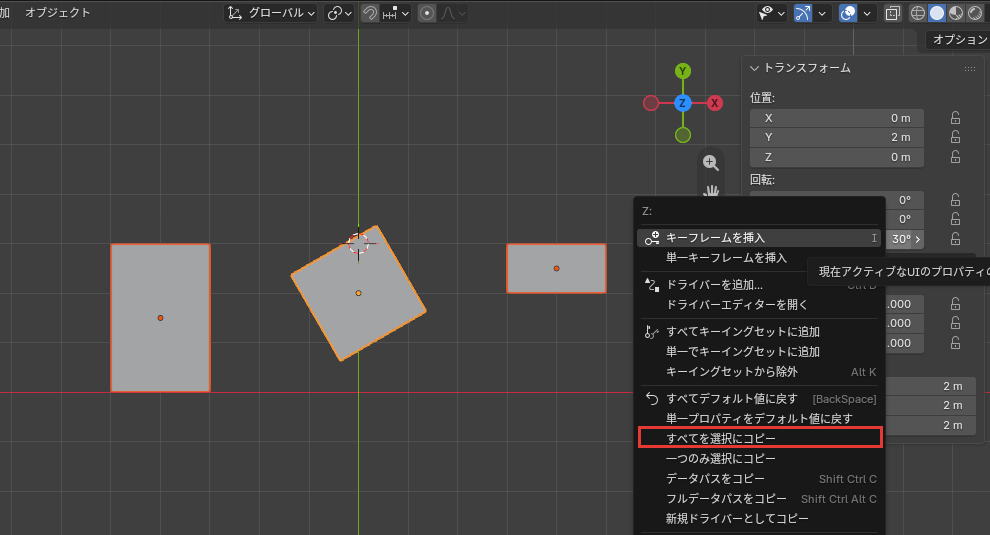Choose 新規ドライバーとしてコピー

pyautogui.click(x=759, y=519)
